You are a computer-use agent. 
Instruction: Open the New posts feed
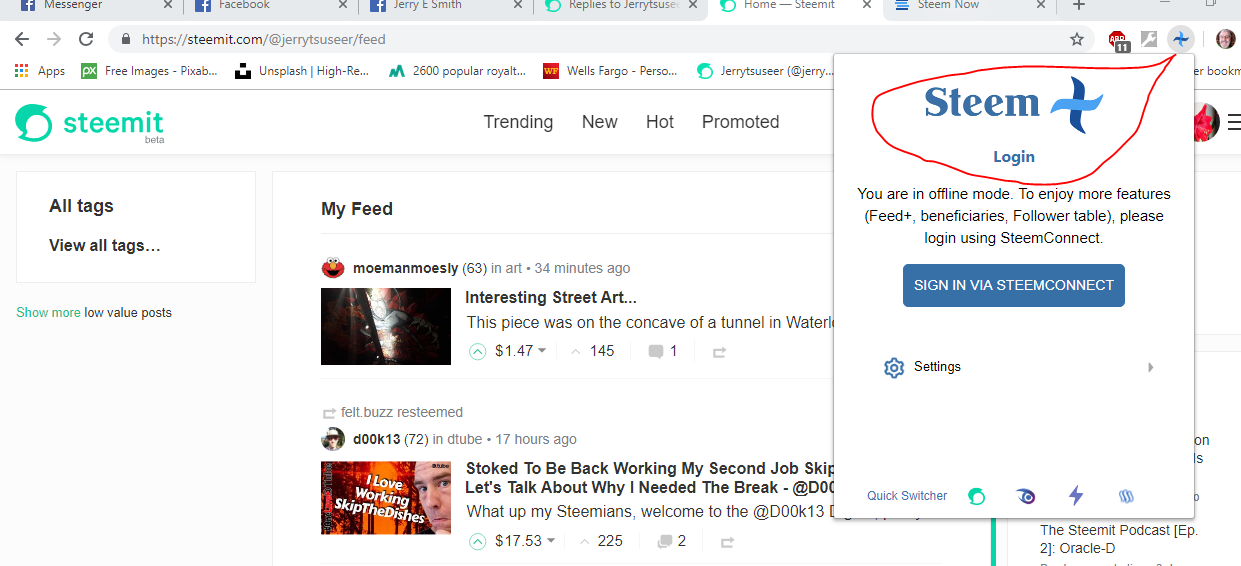point(600,122)
